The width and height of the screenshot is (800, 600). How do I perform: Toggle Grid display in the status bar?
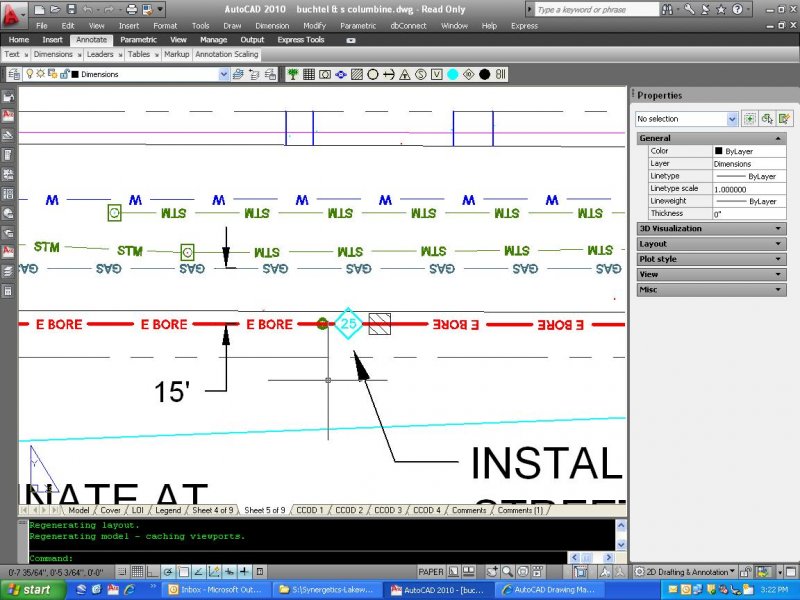tap(139, 570)
